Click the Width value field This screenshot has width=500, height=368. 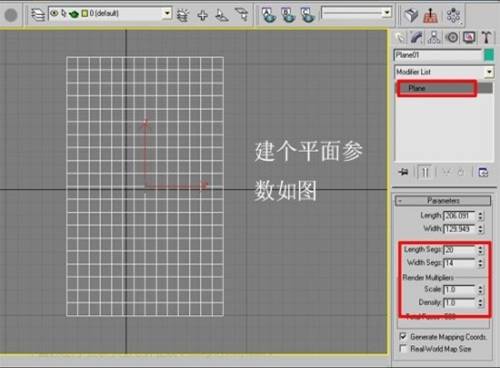[460, 229]
